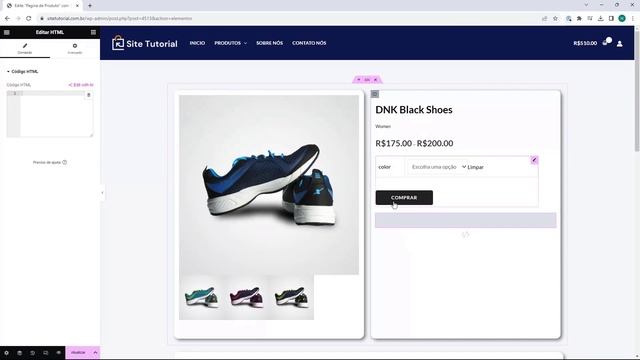The image size is (640, 360).
Task: Click the Edit with AI link
Action: point(81,85)
